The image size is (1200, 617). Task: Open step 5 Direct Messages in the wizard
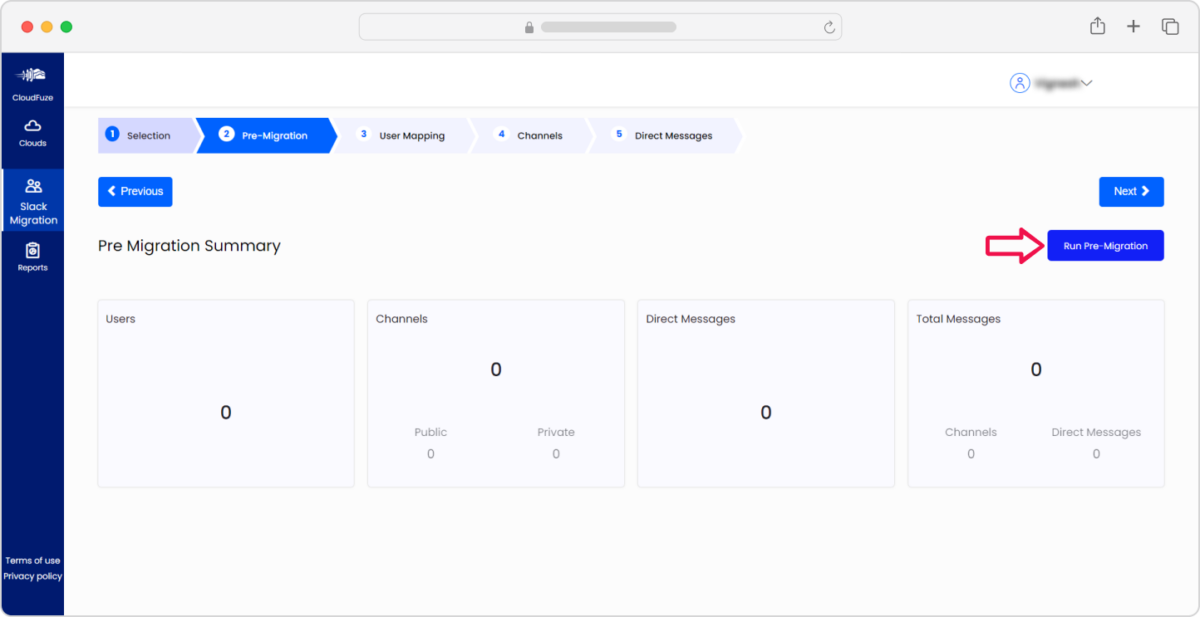[675, 135]
